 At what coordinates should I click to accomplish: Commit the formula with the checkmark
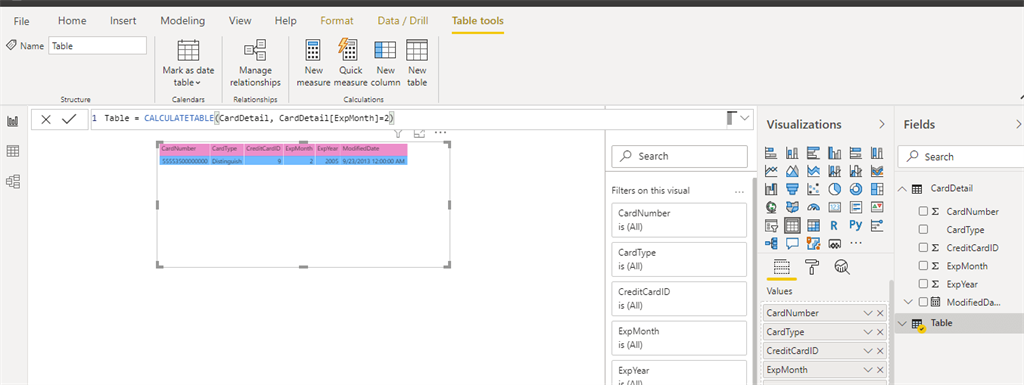pyautogui.click(x=69, y=119)
